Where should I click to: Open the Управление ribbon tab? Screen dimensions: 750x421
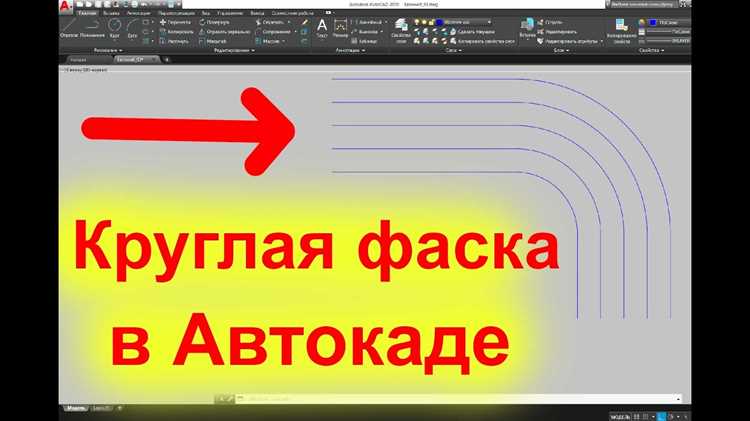click(230, 13)
